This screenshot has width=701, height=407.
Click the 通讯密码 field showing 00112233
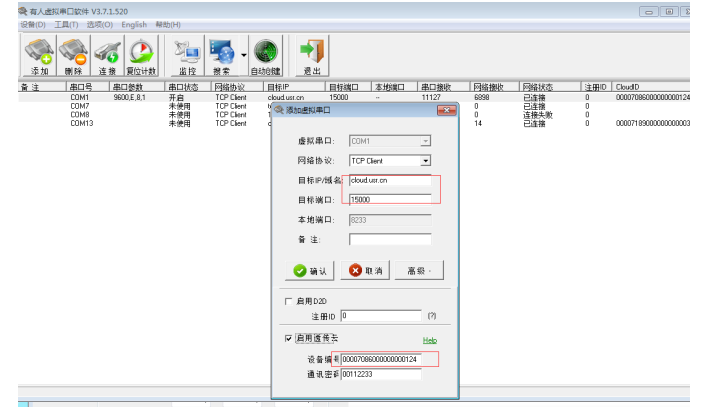(381, 374)
